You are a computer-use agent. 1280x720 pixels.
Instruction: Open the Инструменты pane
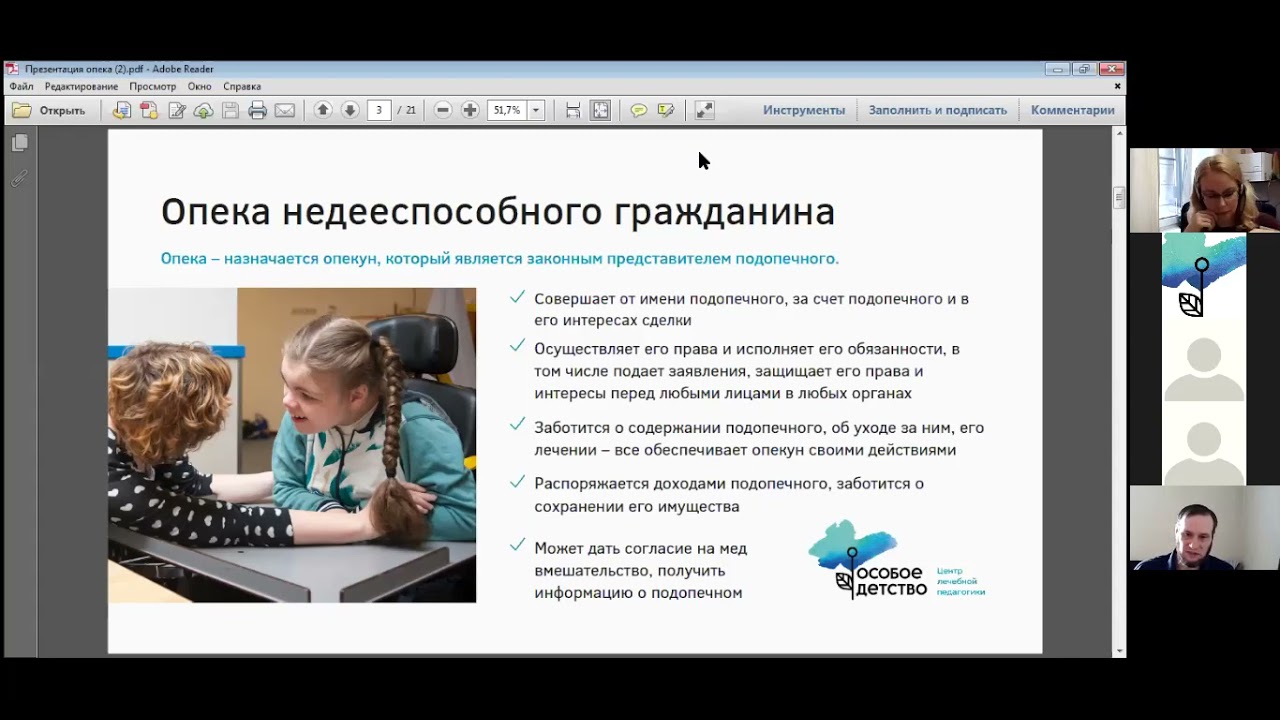pos(804,110)
